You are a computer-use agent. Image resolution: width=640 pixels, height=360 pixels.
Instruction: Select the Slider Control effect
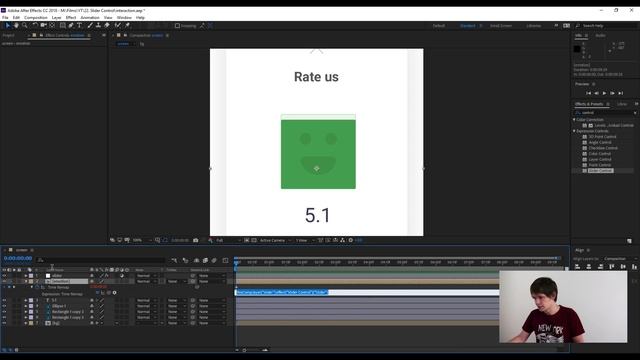(600, 171)
